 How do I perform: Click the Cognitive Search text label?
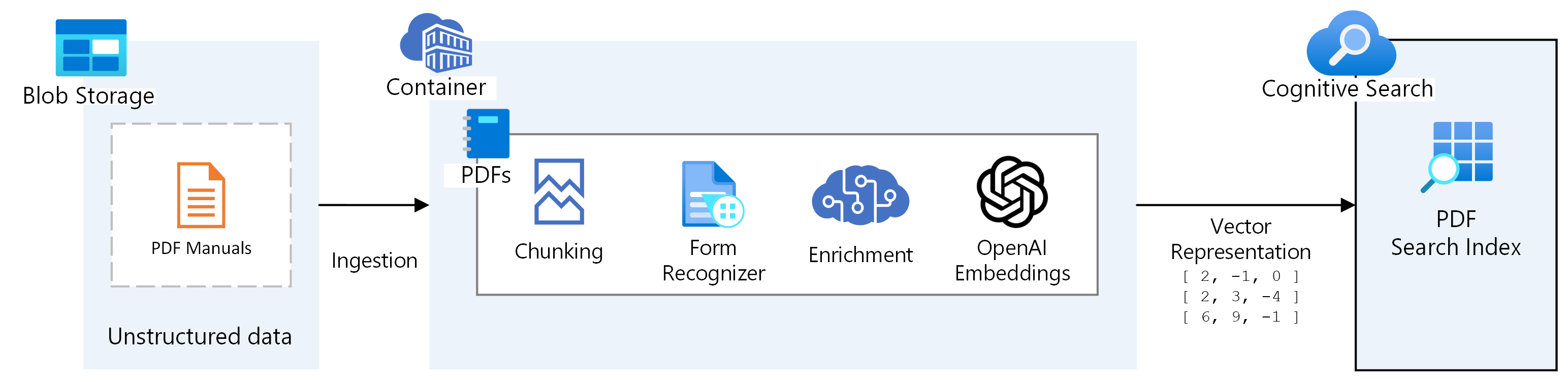tap(1347, 89)
